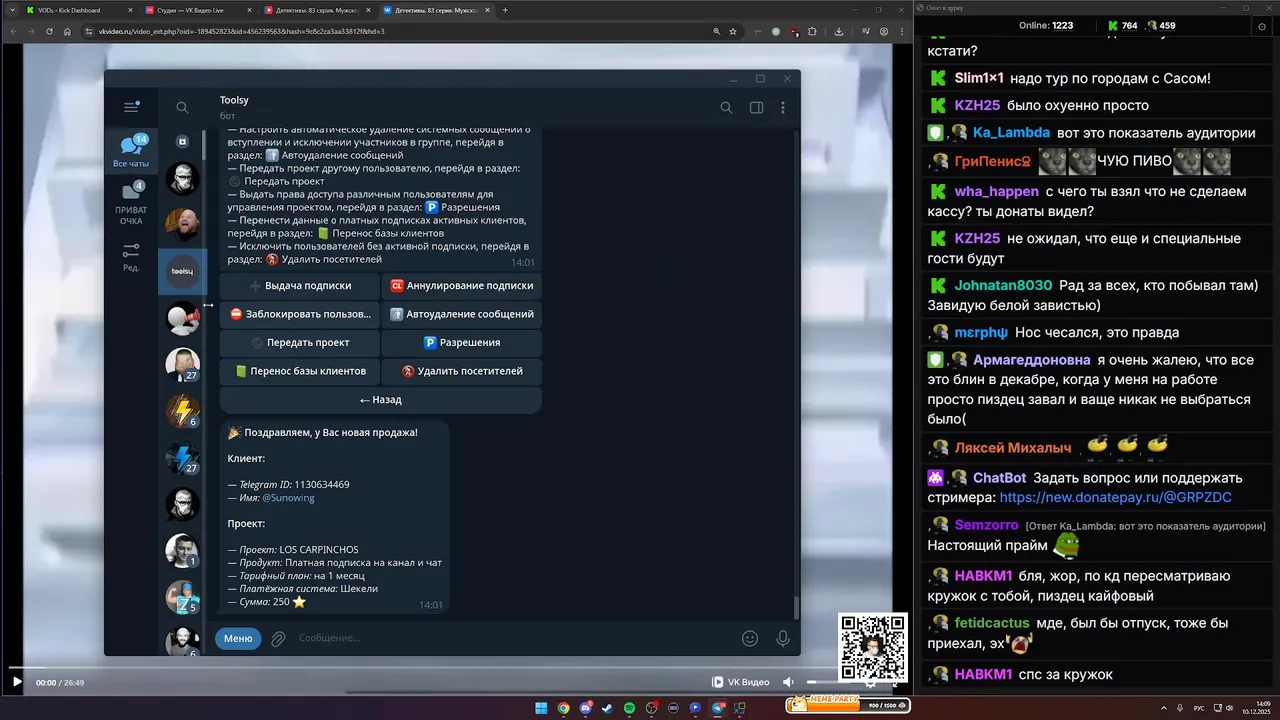1280x720 pixels.
Task: Open the bot Меню button
Action: click(238, 638)
